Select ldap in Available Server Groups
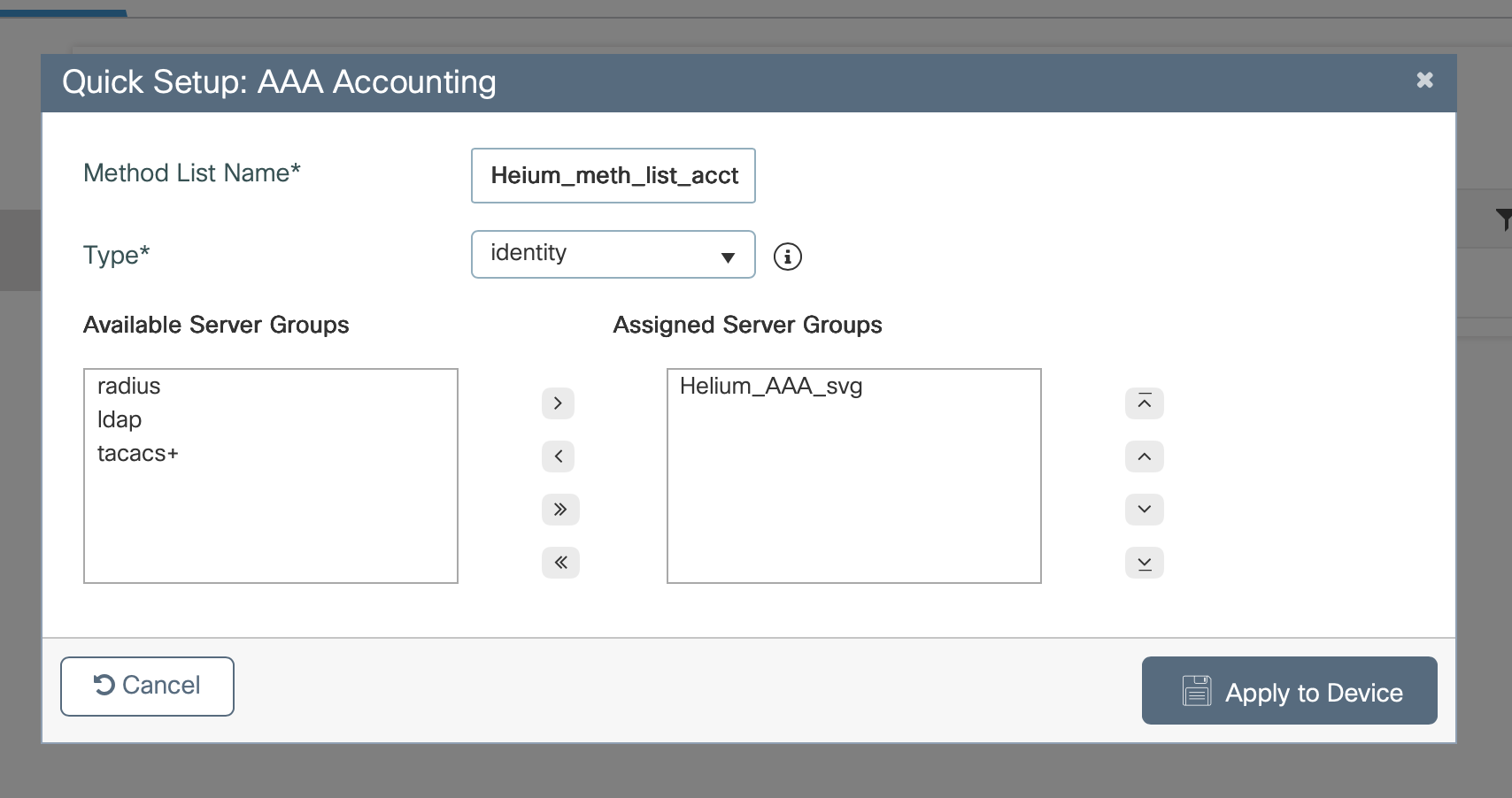Viewport: 1512px width, 798px height. 120,420
